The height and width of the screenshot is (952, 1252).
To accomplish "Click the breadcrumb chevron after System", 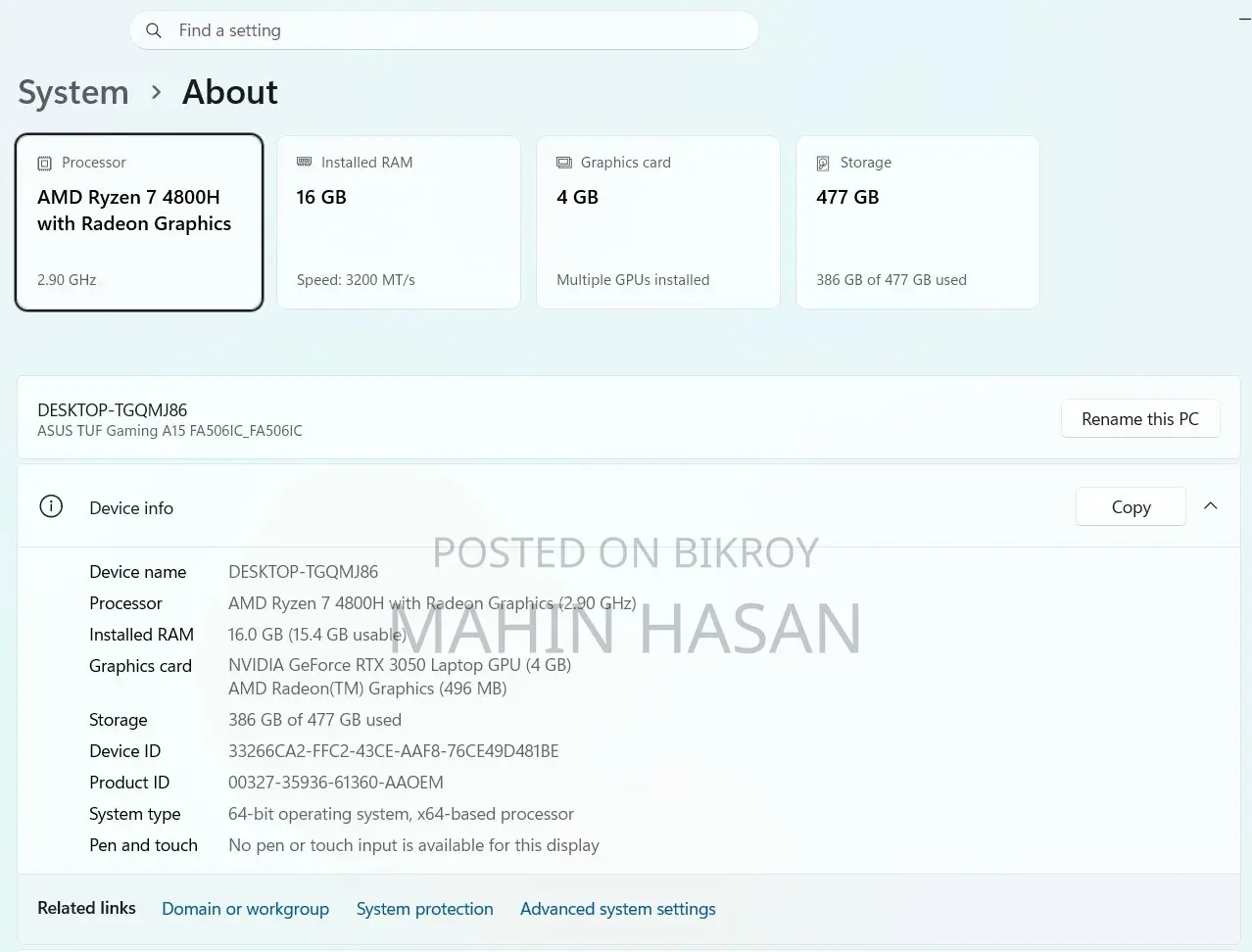I will pos(156,92).
